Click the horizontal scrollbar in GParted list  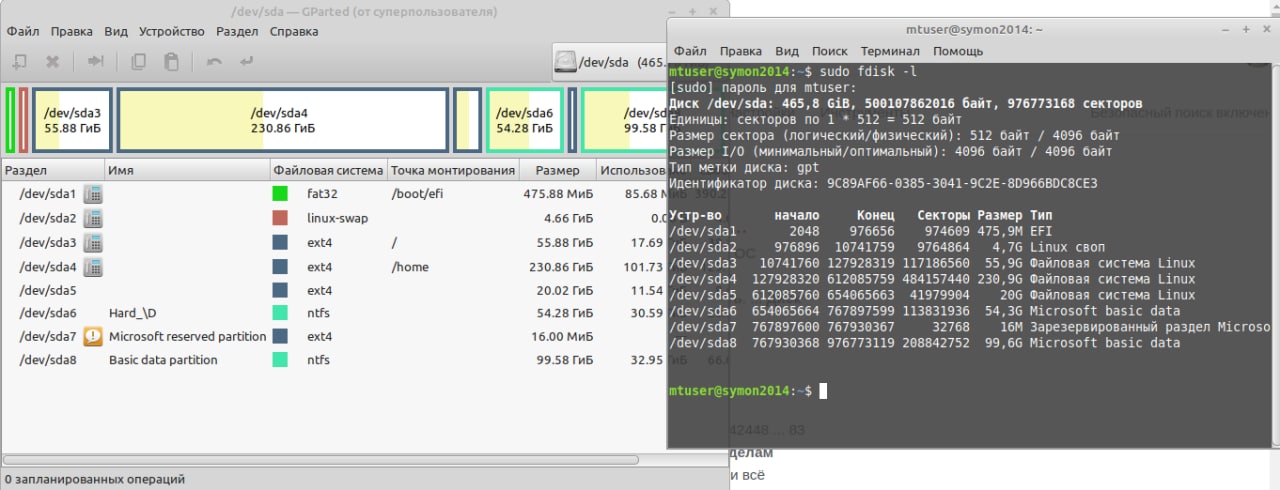pos(320,460)
